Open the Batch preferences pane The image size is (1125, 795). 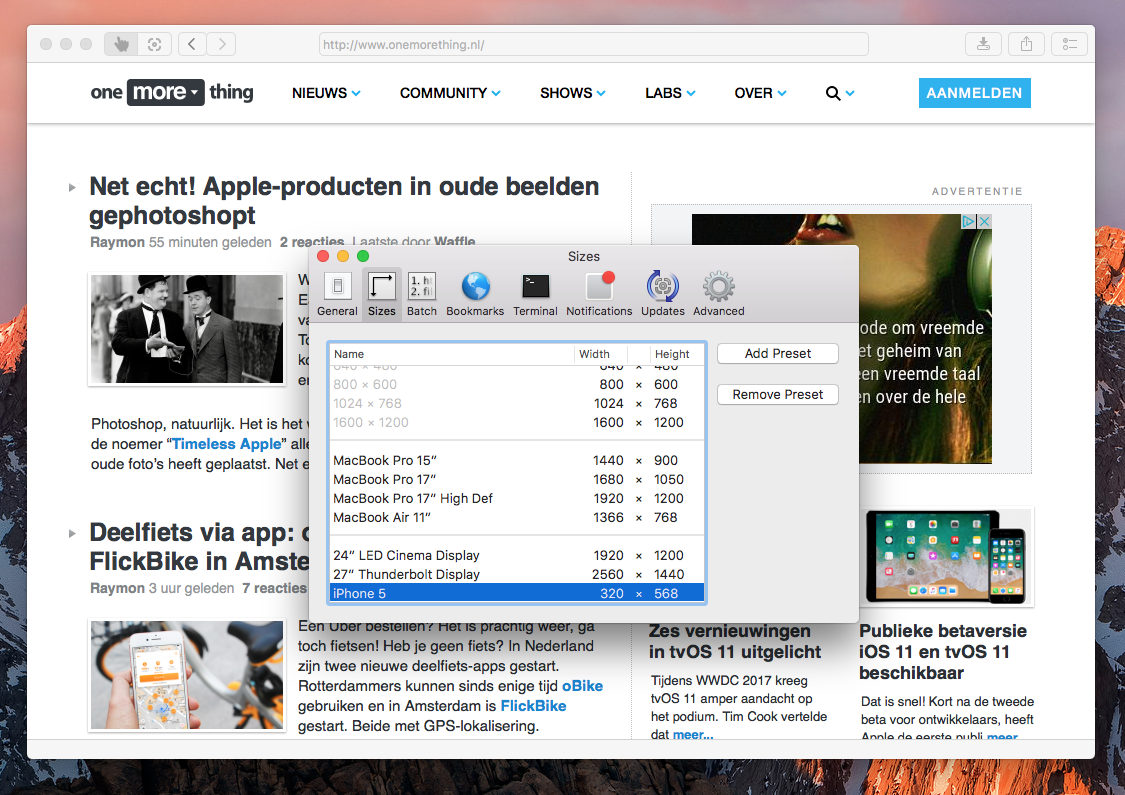pos(422,294)
